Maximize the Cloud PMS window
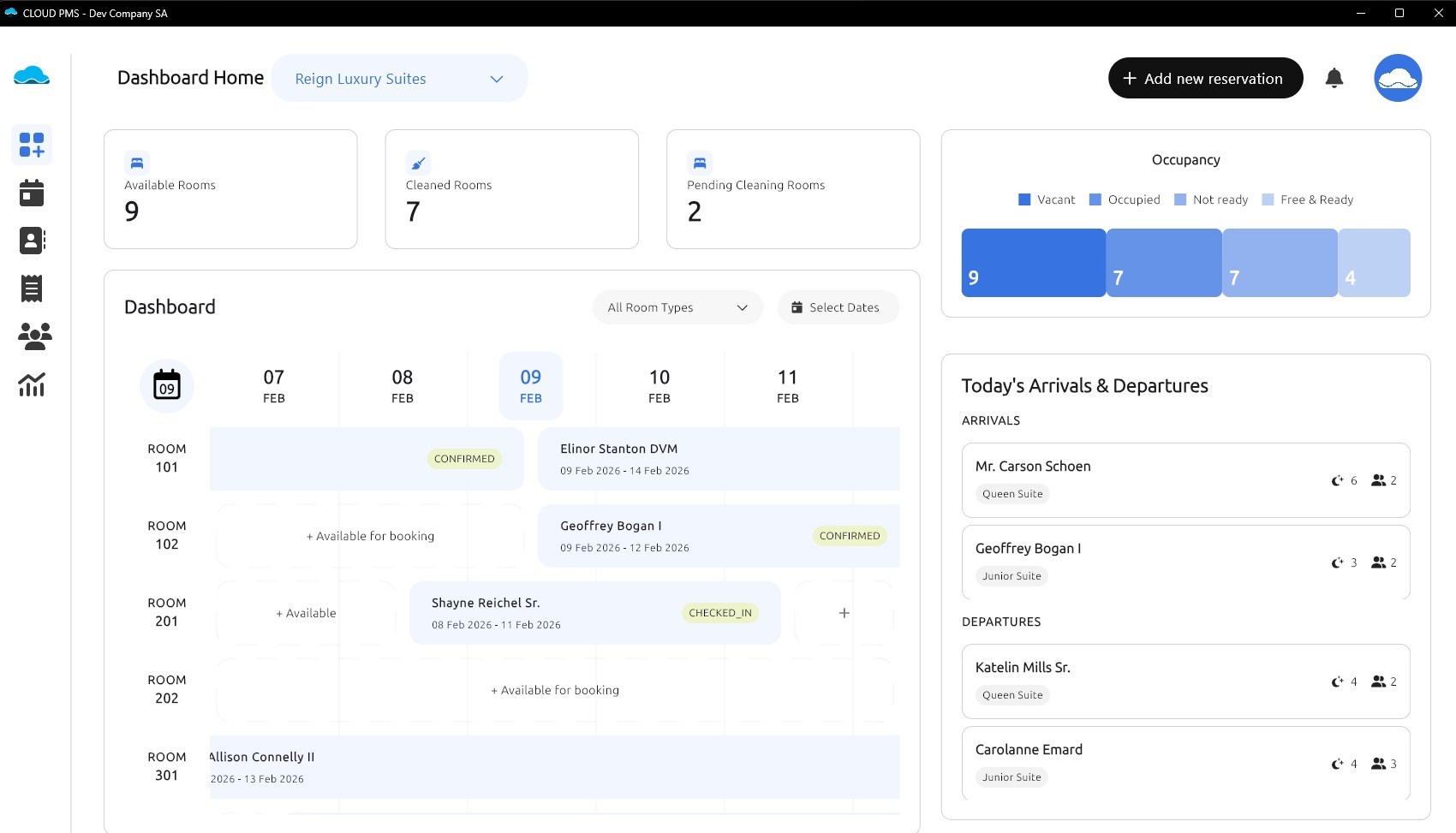Screen dimensions: 1456x833 pos(1399,13)
